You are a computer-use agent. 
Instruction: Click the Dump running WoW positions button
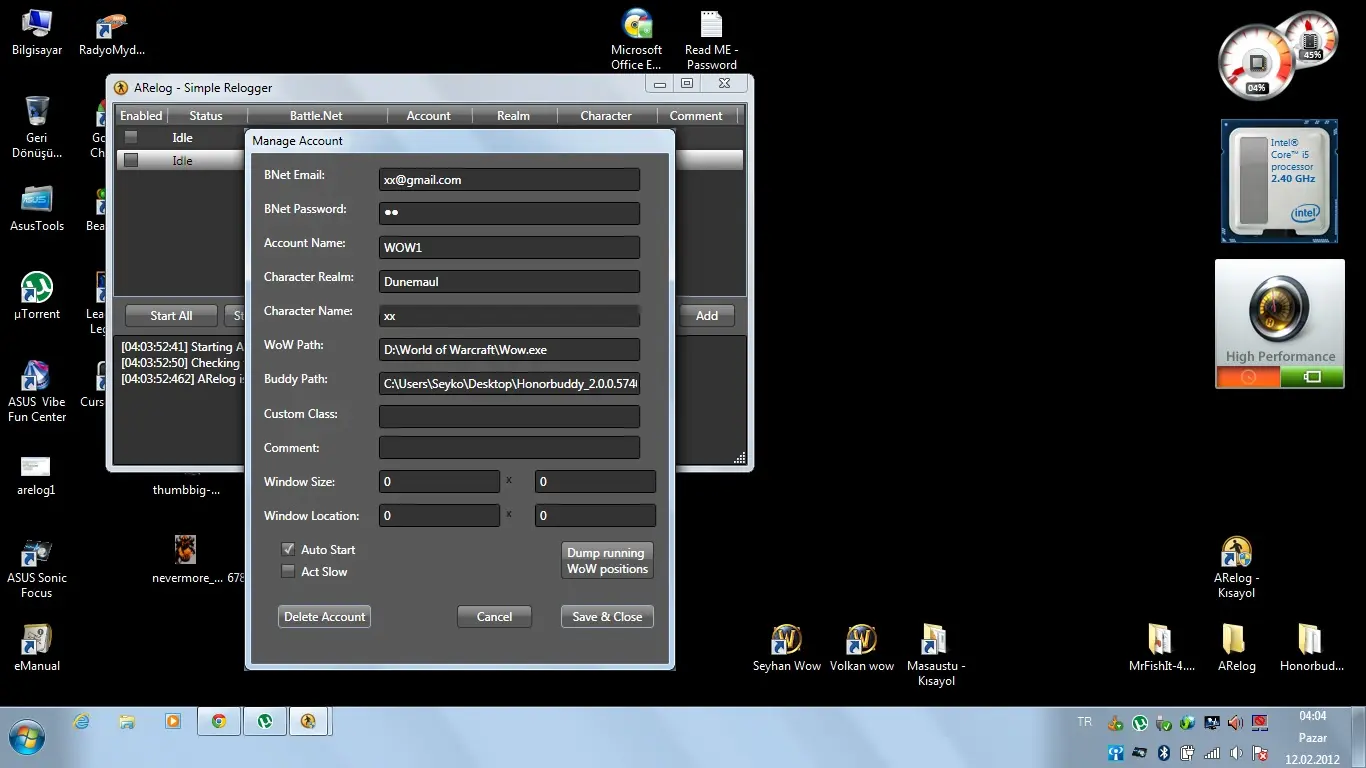(607, 561)
